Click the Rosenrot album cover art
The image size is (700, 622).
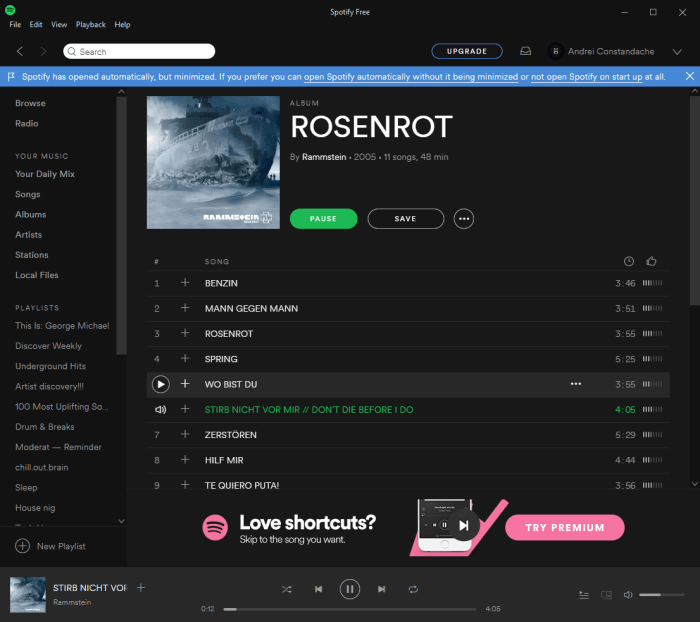213,163
